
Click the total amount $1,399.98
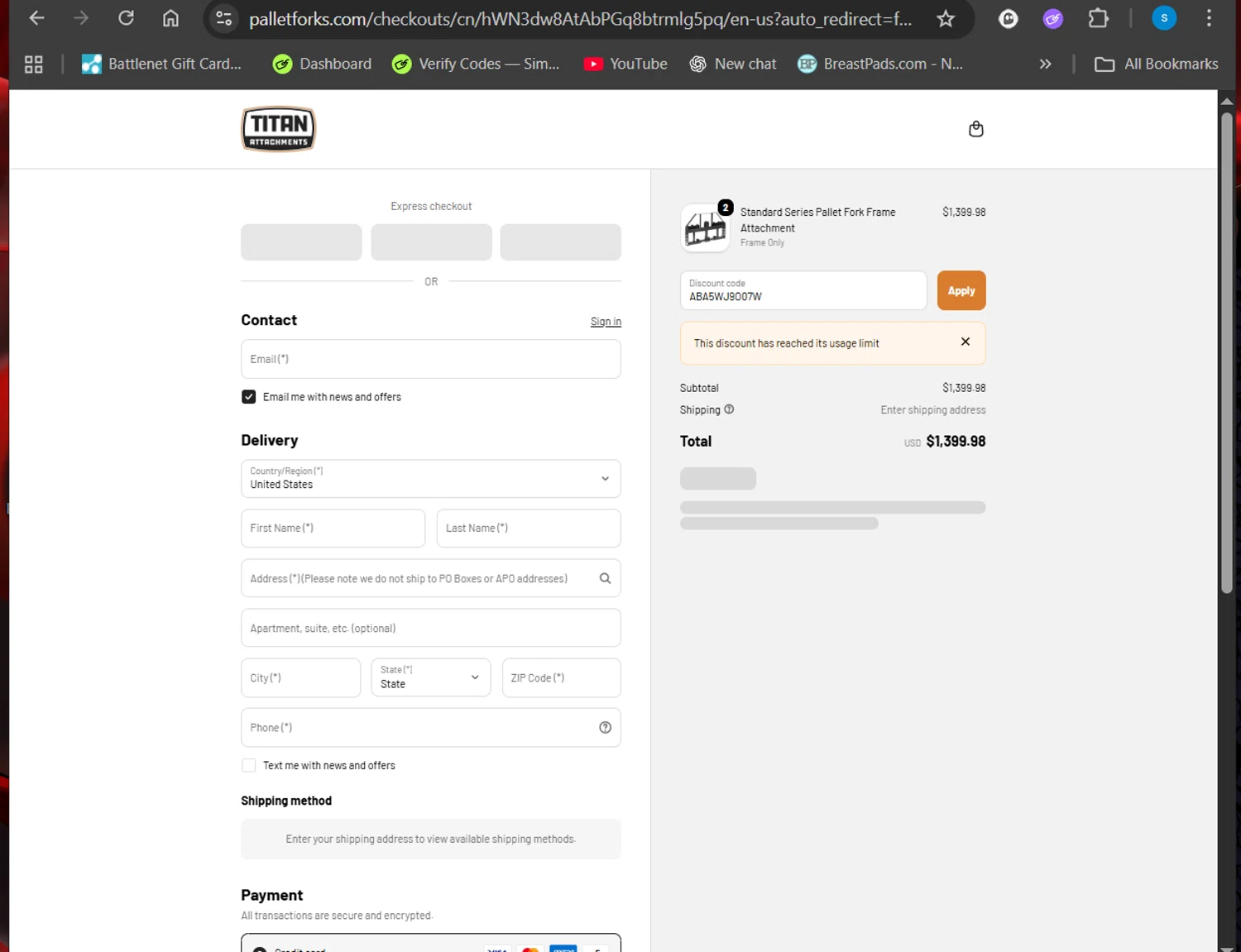click(956, 441)
